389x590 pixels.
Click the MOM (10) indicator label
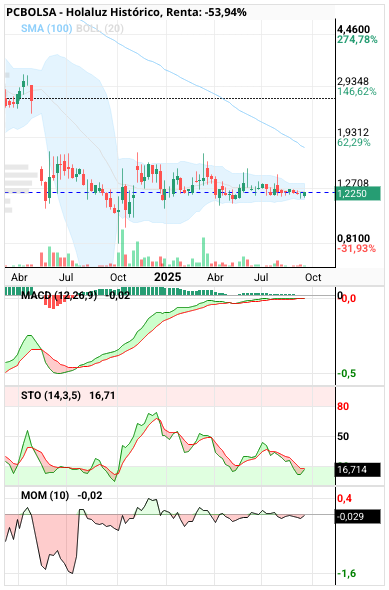click(45, 496)
